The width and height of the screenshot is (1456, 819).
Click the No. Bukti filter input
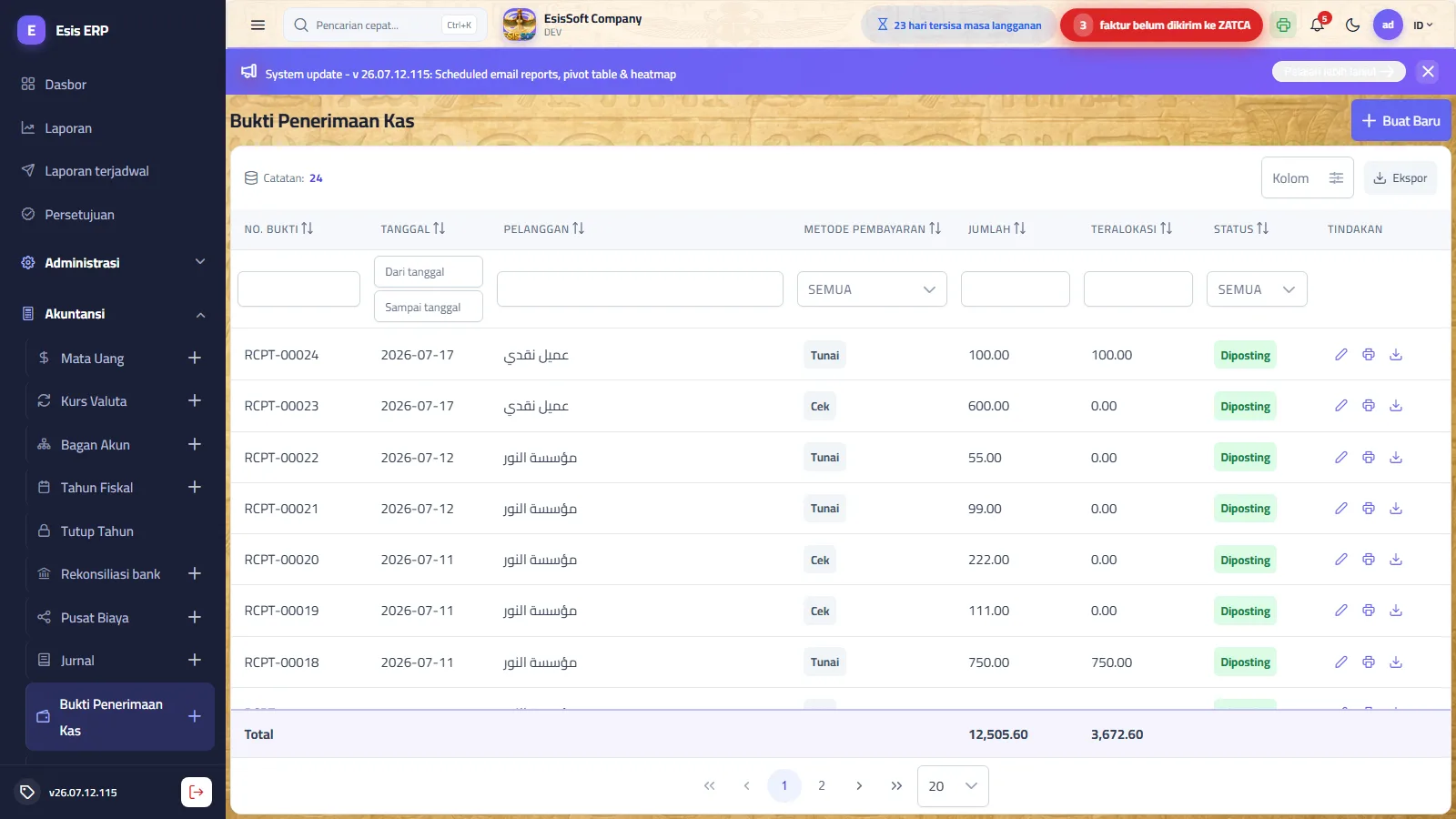(298, 289)
